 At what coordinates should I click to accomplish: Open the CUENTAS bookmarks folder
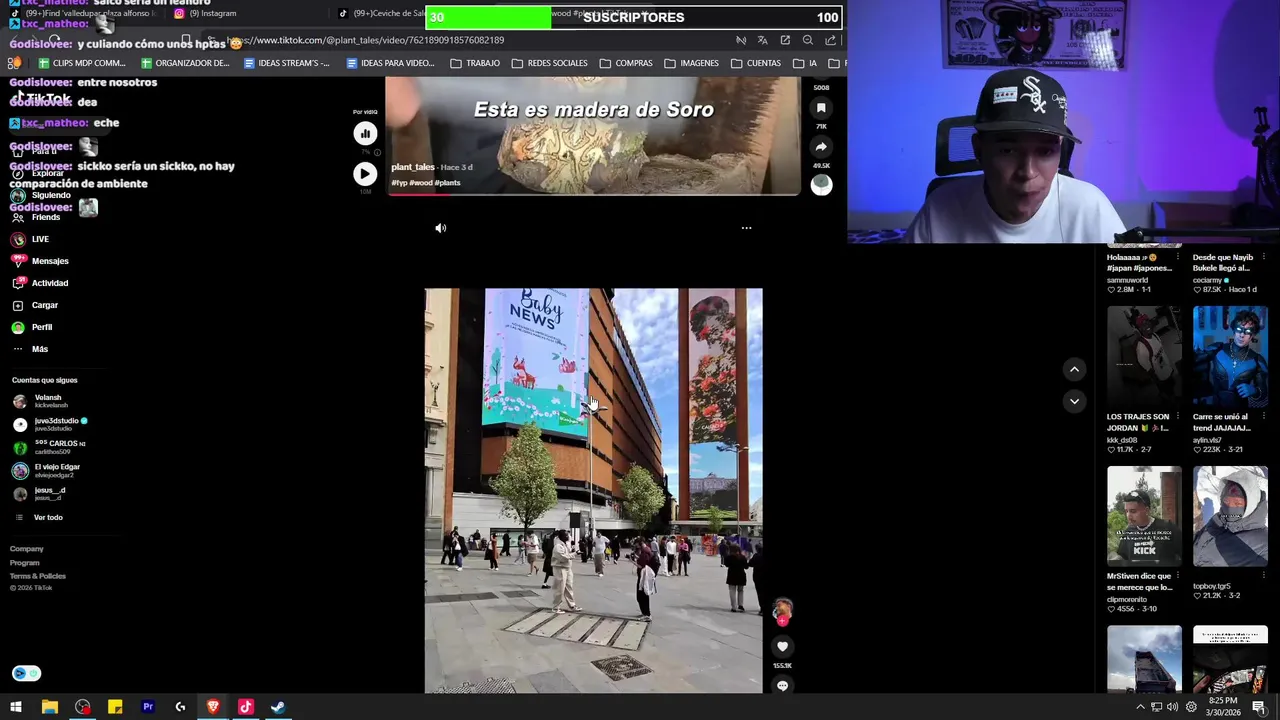click(756, 63)
